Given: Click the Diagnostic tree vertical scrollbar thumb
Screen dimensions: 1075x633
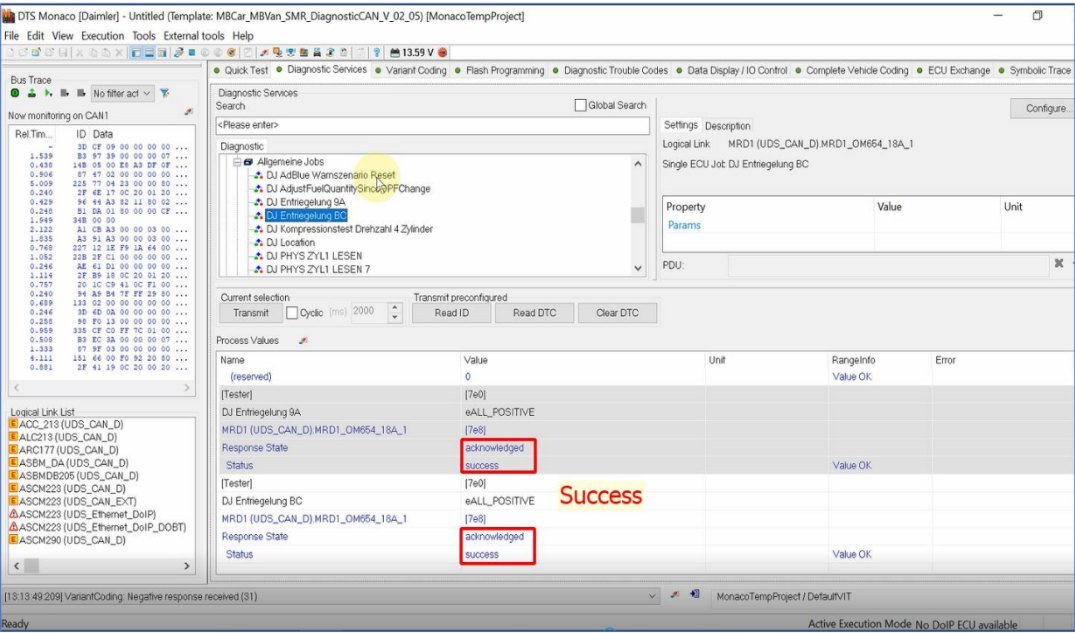Looking at the screenshot, I should click(637, 215).
